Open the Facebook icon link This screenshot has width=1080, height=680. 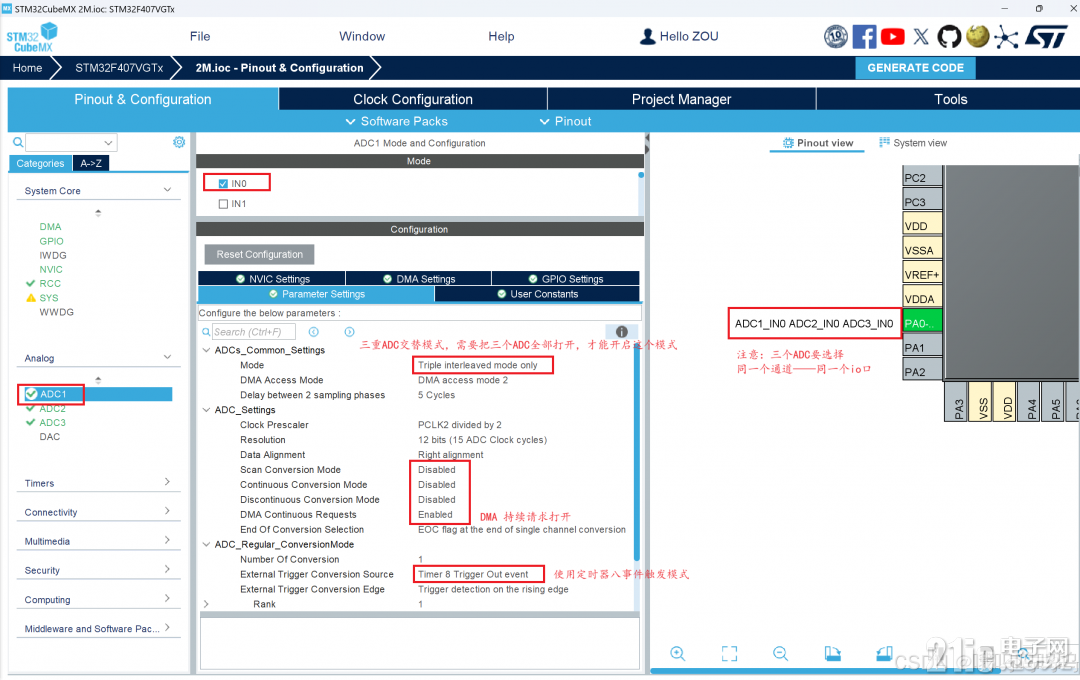[x=864, y=37]
